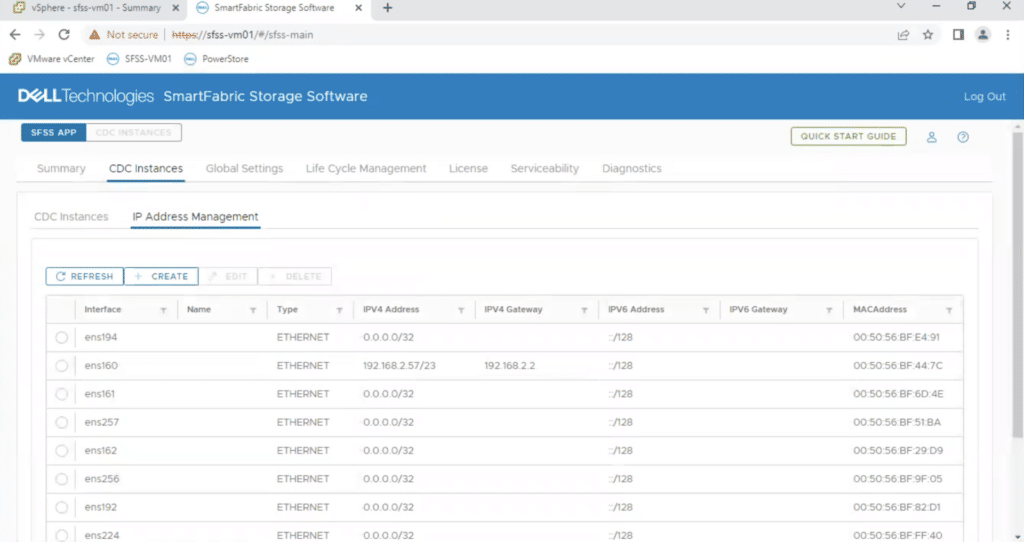This screenshot has width=1024, height=542.
Task: Close the SmartFabric Storage Software tab
Action: [359, 8]
